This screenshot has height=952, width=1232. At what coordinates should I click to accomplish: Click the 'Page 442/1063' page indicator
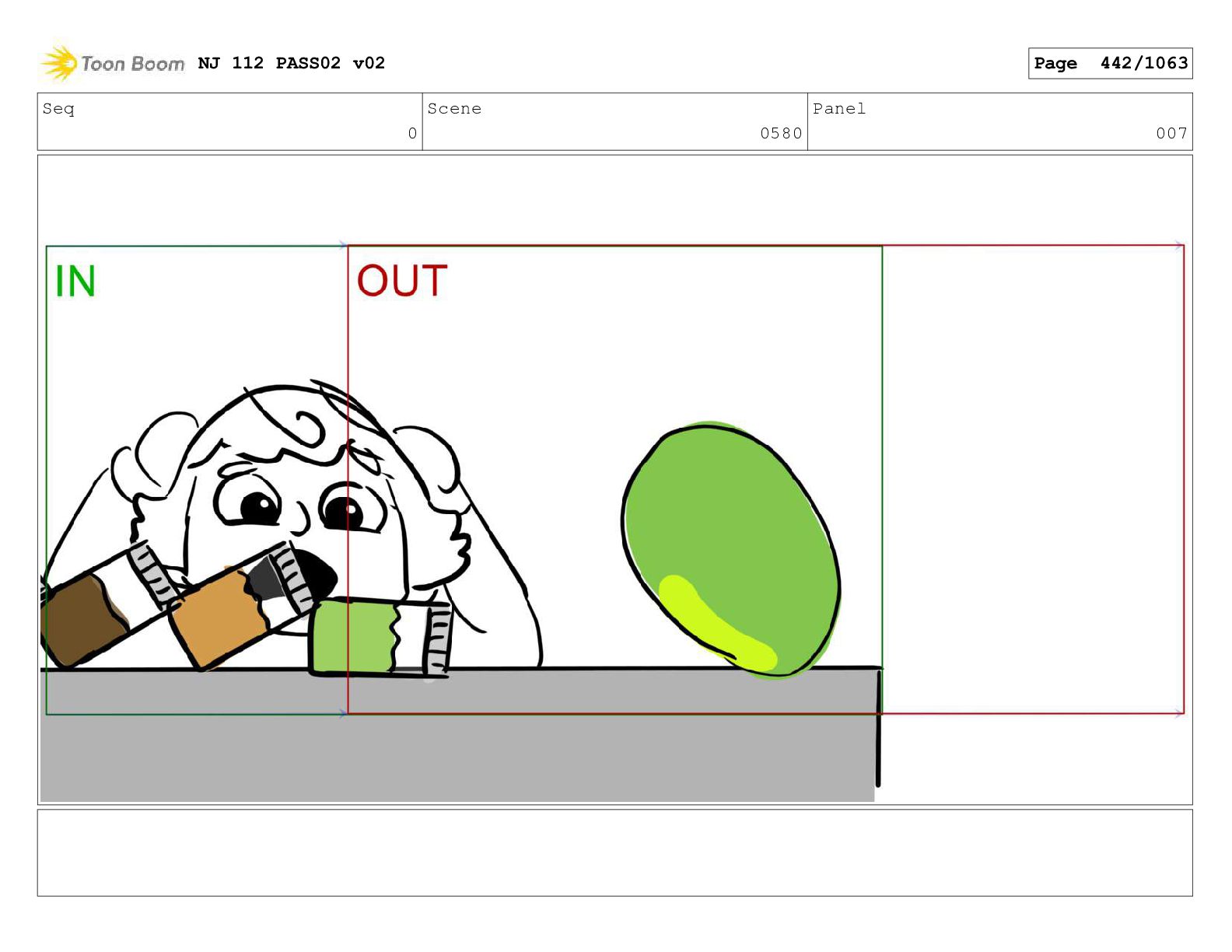click(1110, 63)
